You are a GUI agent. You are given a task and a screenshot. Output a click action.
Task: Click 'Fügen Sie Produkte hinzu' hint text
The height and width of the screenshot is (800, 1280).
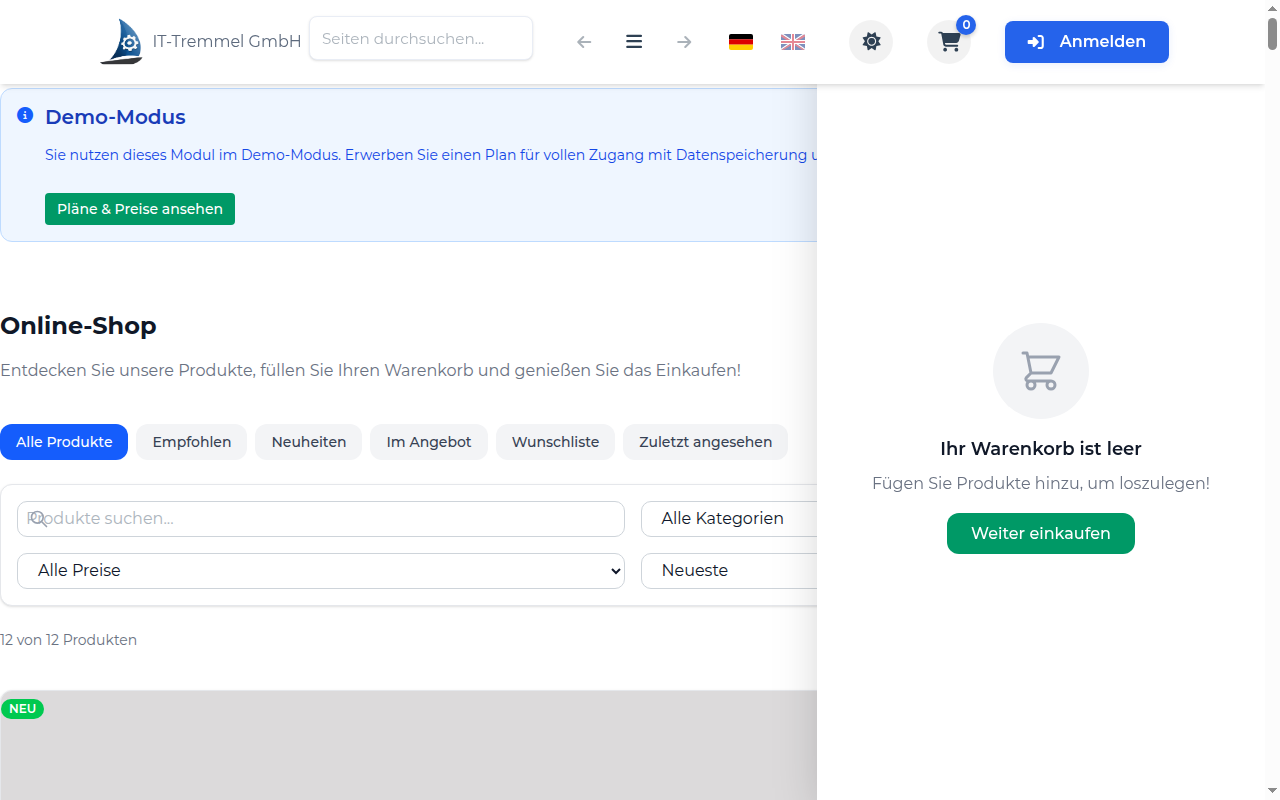1041,483
